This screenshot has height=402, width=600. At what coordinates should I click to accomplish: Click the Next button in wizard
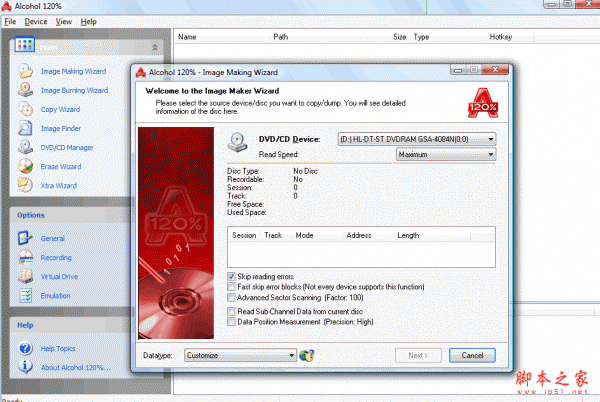coord(418,355)
